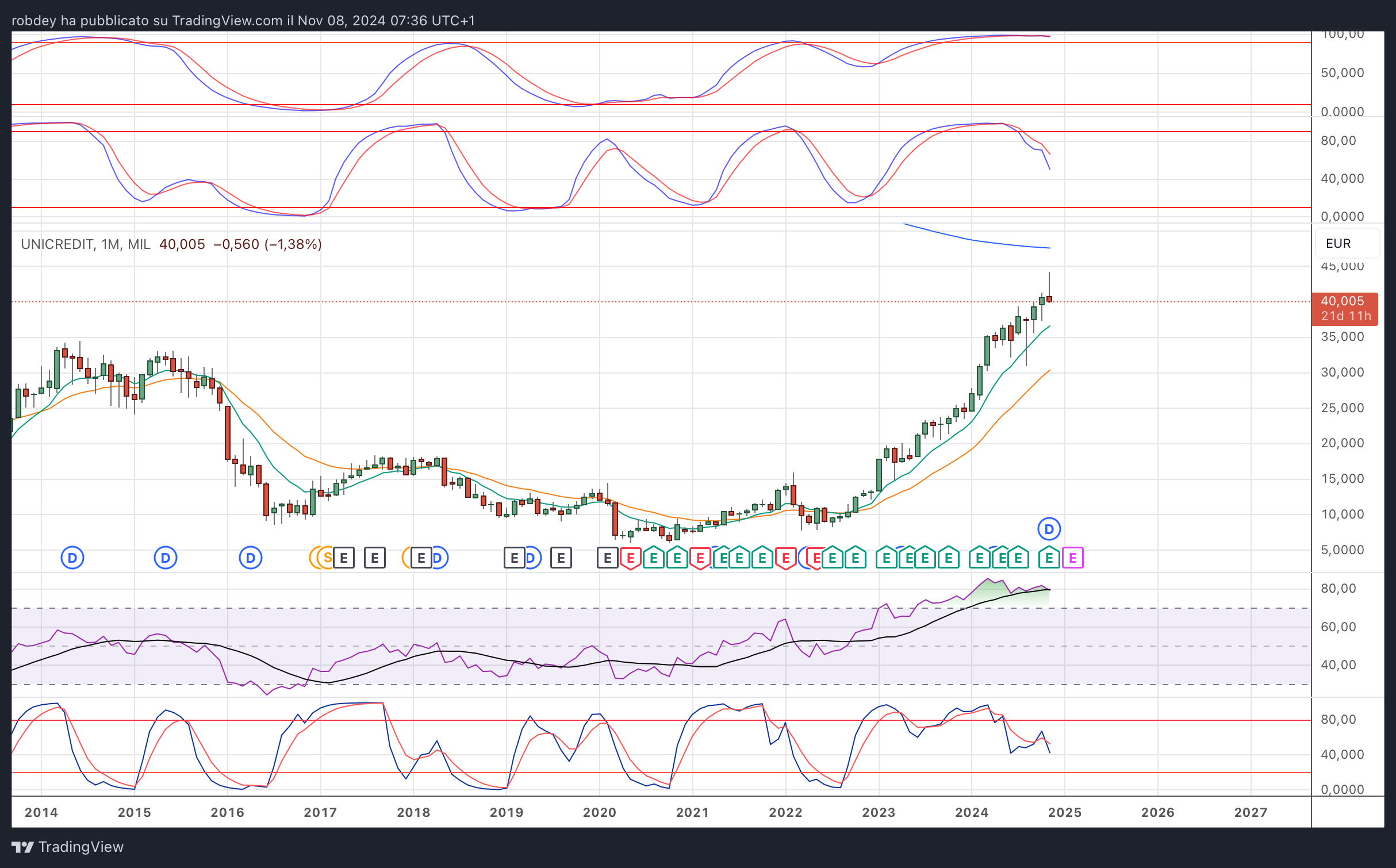Click the 2014 label on time axis

tap(41, 812)
